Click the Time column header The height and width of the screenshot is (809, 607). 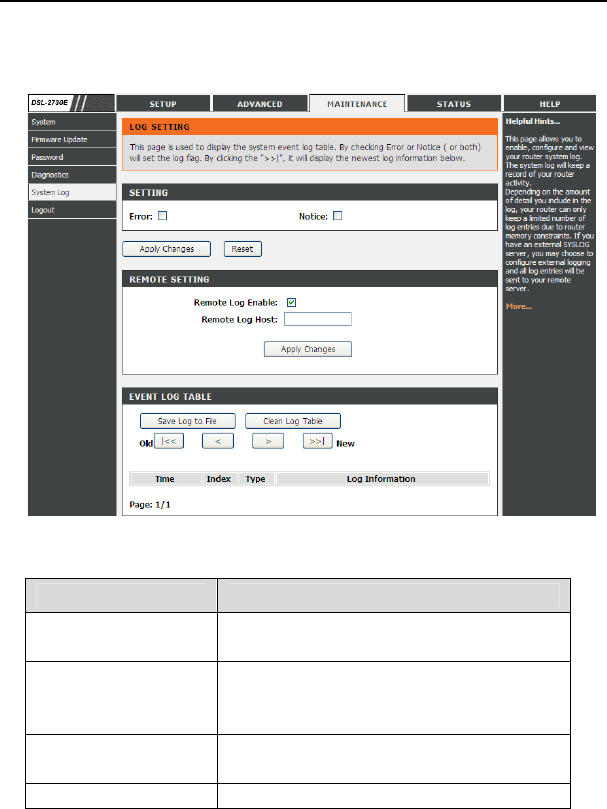coord(165,479)
